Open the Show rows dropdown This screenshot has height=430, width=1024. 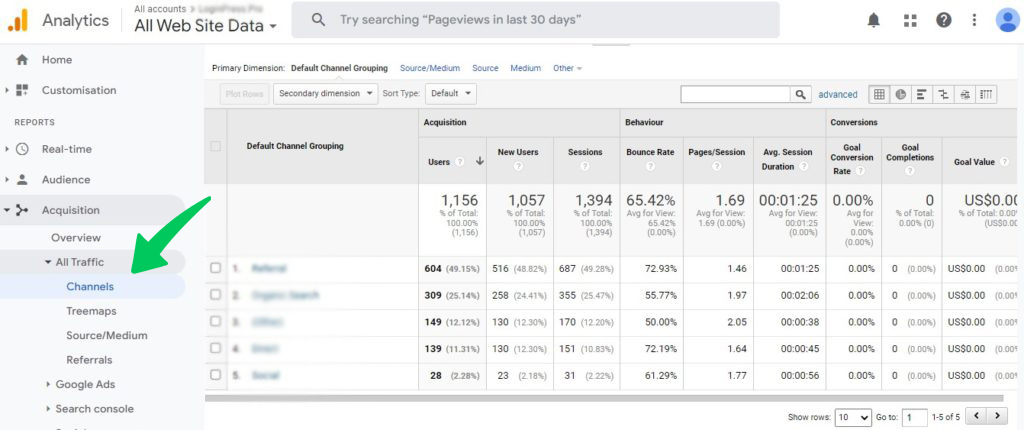click(853, 417)
